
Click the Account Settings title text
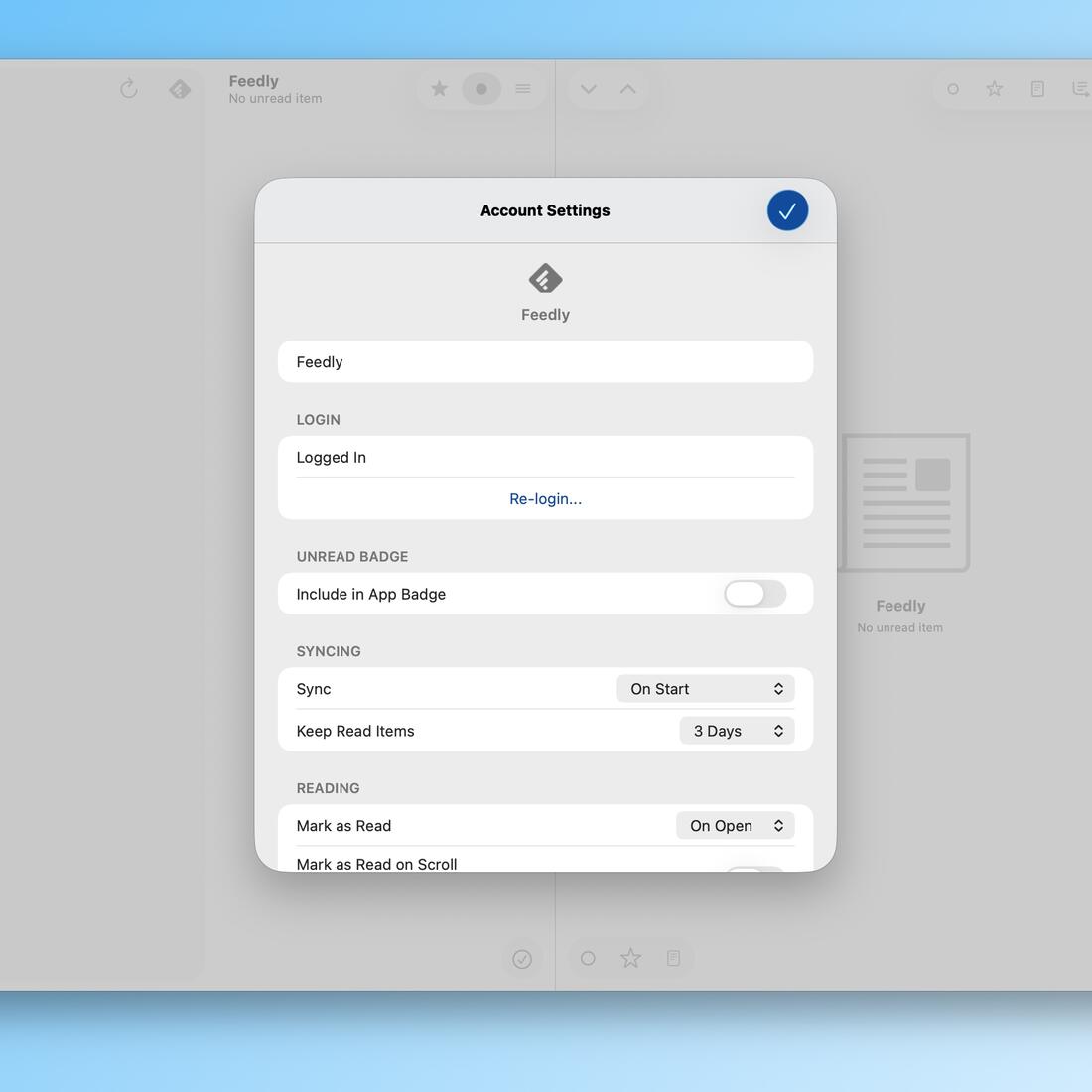545,210
